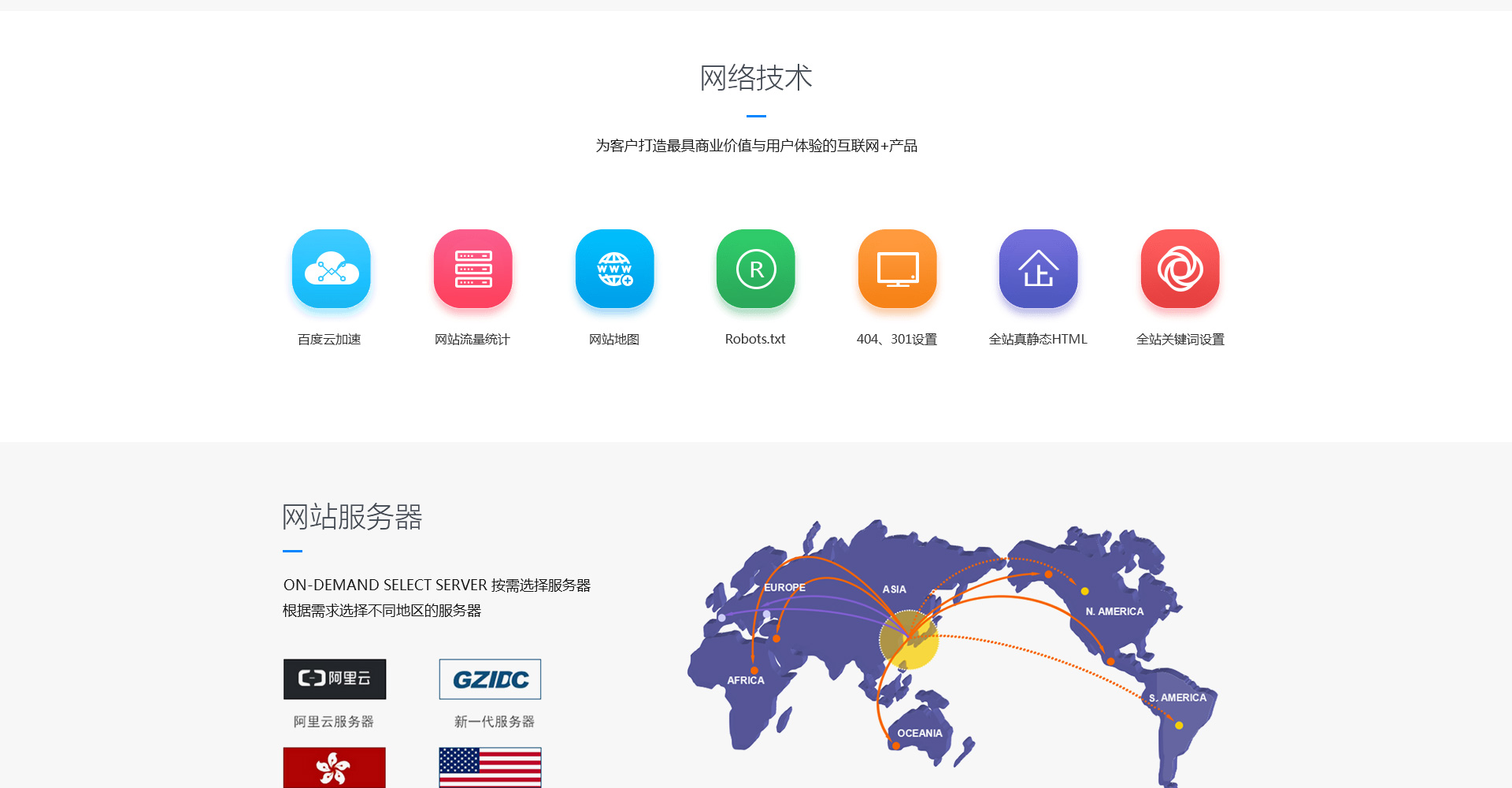Viewport: 1512px width, 788px height.
Task: Click the N. AMERICA label on map
Action: tap(1114, 611)
